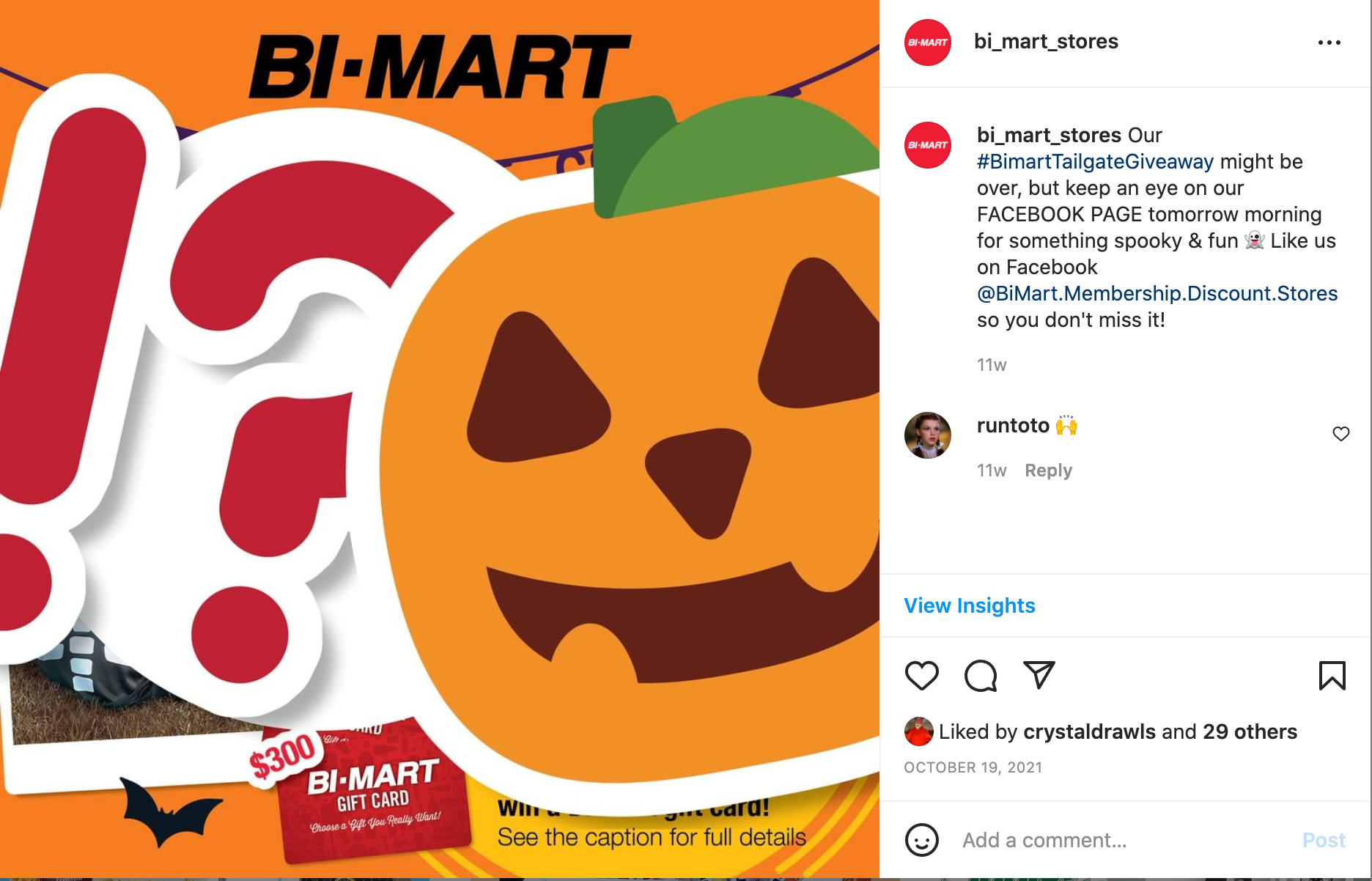Open bi_mart_stores profile from header username
This screenshot has height=881, width=1372.
click(x=1046, y=42)
